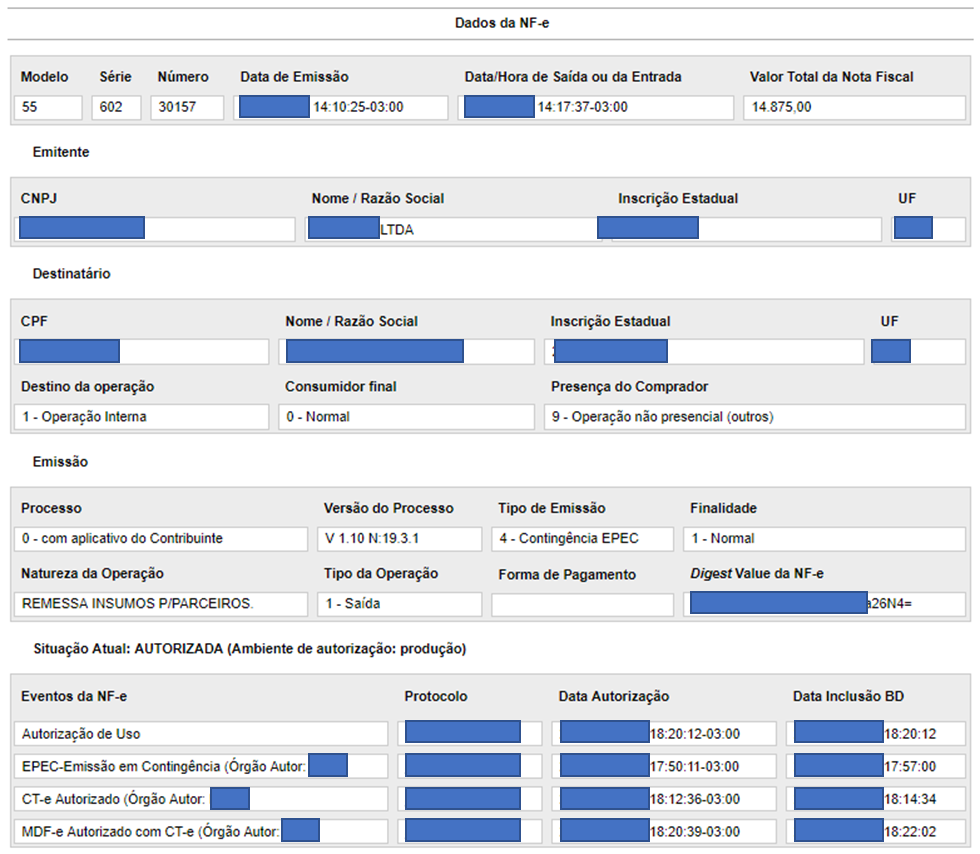Click the Valor Total da Nota Fiscal label
Viewport: 980px width, 854px height.
point(831,77)
